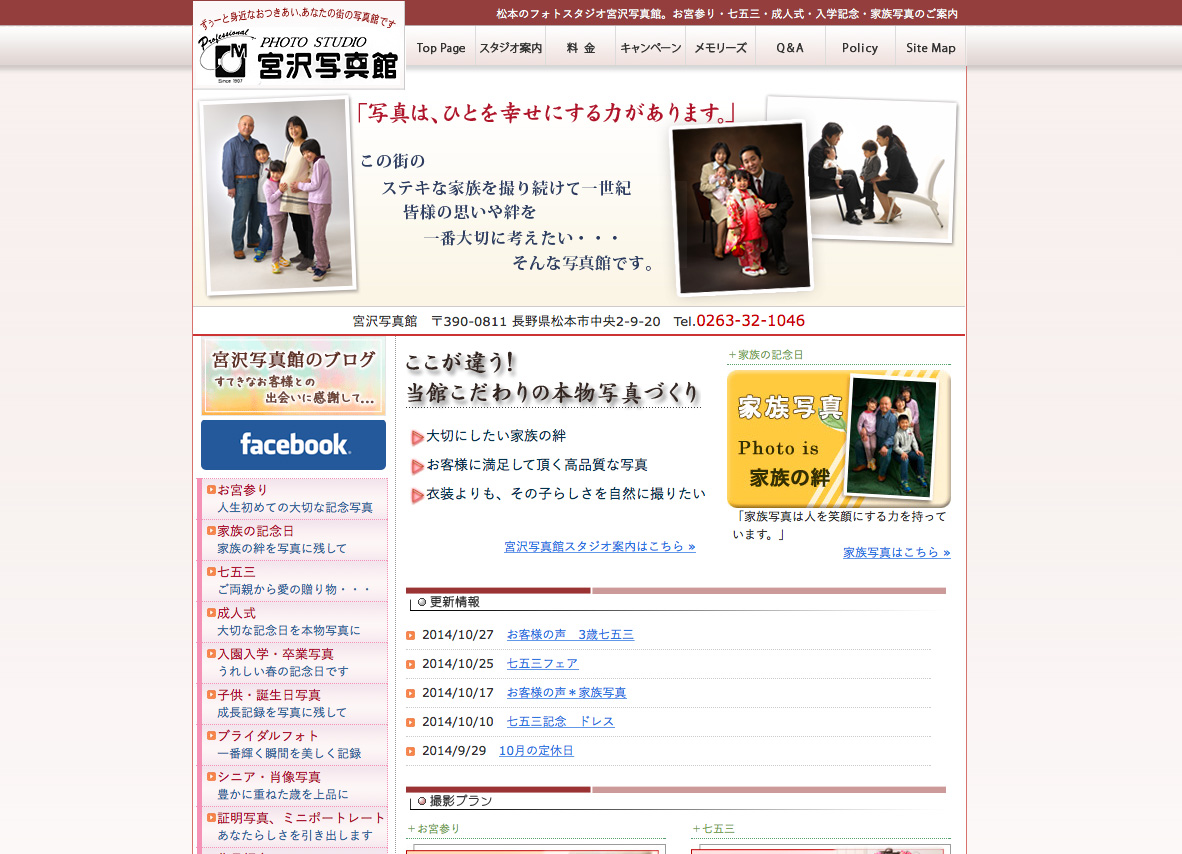Select メモリーズ in the top navigation
The width and height of the screenshot is (1182, 854).
click(720, 48)
